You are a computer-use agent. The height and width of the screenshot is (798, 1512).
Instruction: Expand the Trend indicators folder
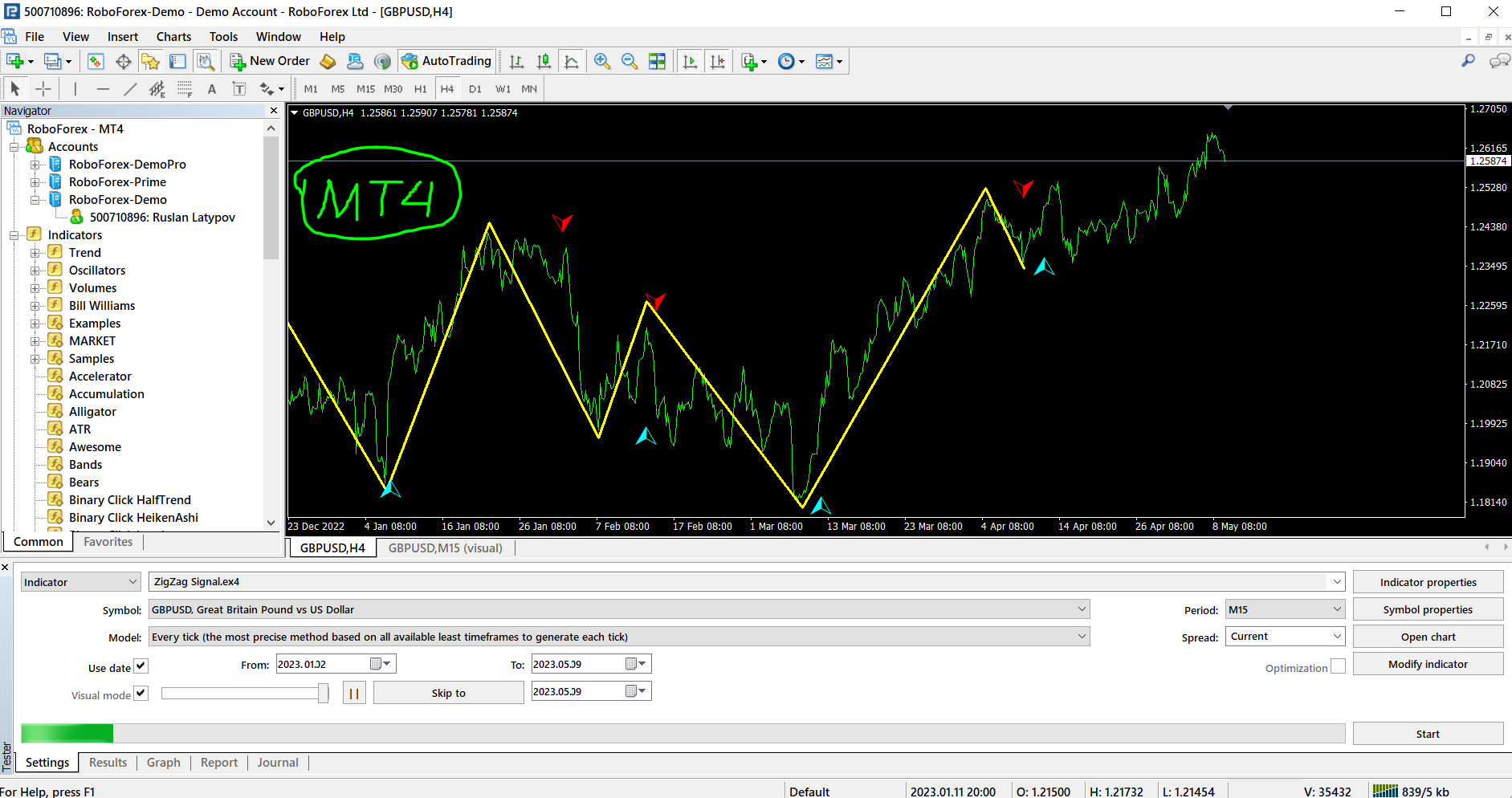(35, 253)
